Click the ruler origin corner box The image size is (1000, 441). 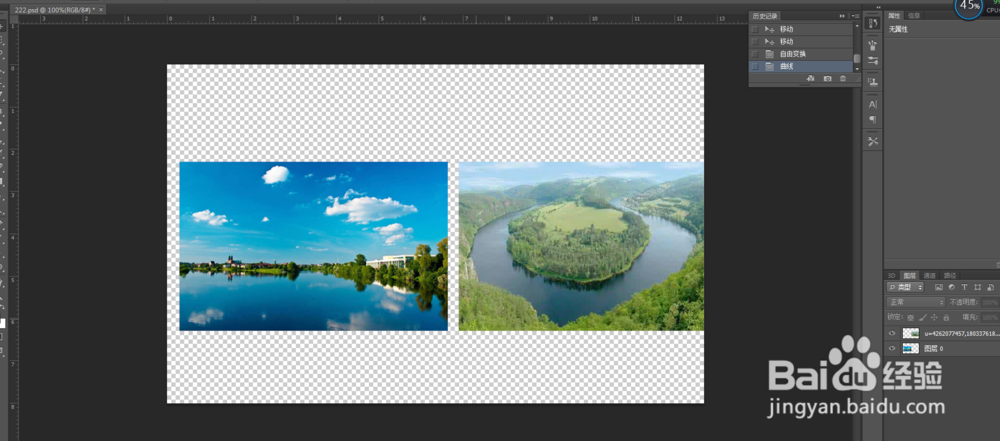pyautogui.click(x=14, y=19)
